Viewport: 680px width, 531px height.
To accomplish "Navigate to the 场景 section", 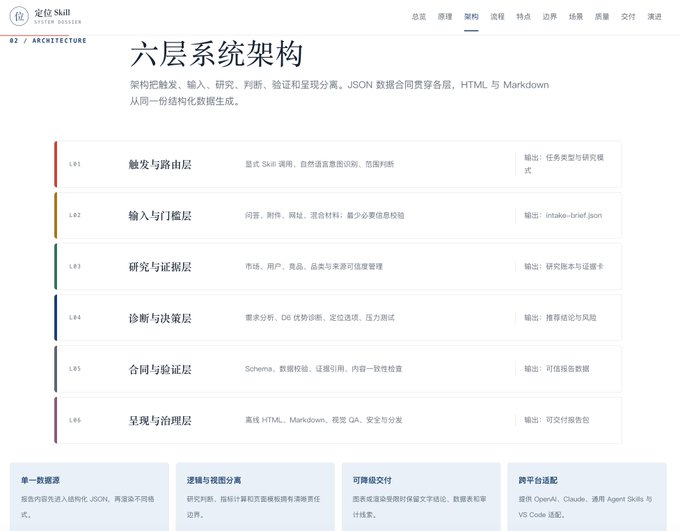I will pyautogui.click(x=576, y=16).
